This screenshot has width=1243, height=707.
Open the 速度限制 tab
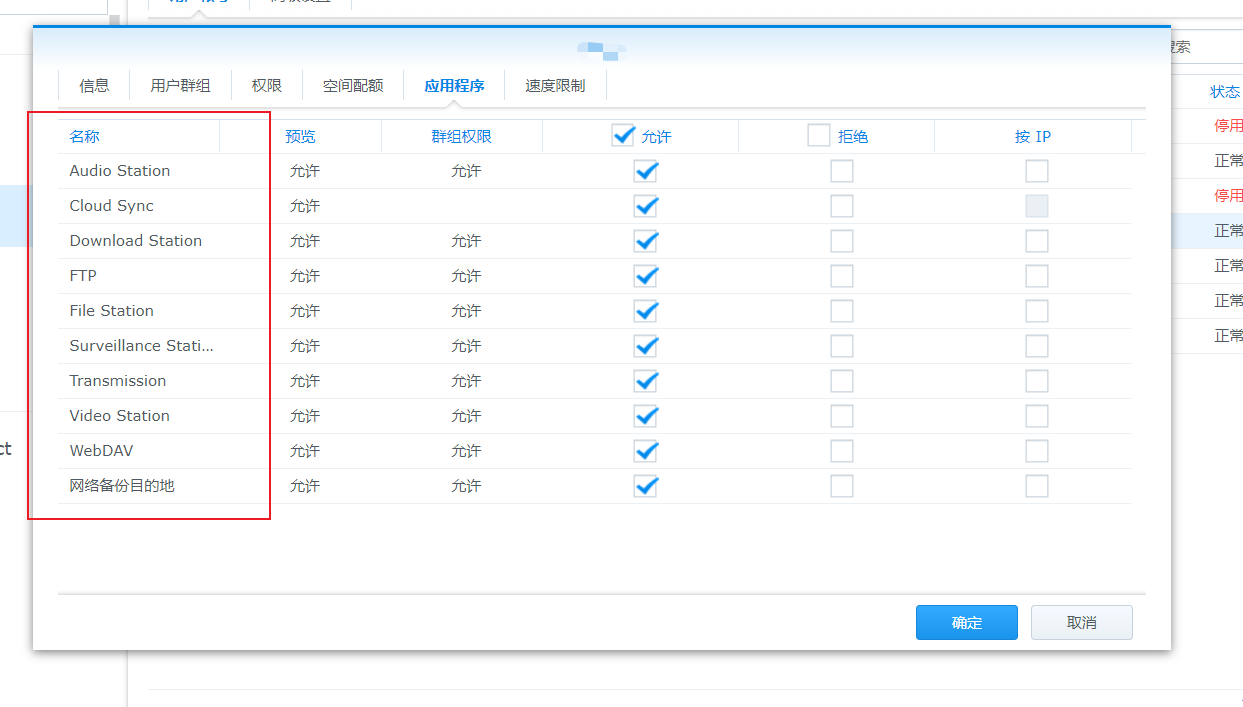(555, 86)
